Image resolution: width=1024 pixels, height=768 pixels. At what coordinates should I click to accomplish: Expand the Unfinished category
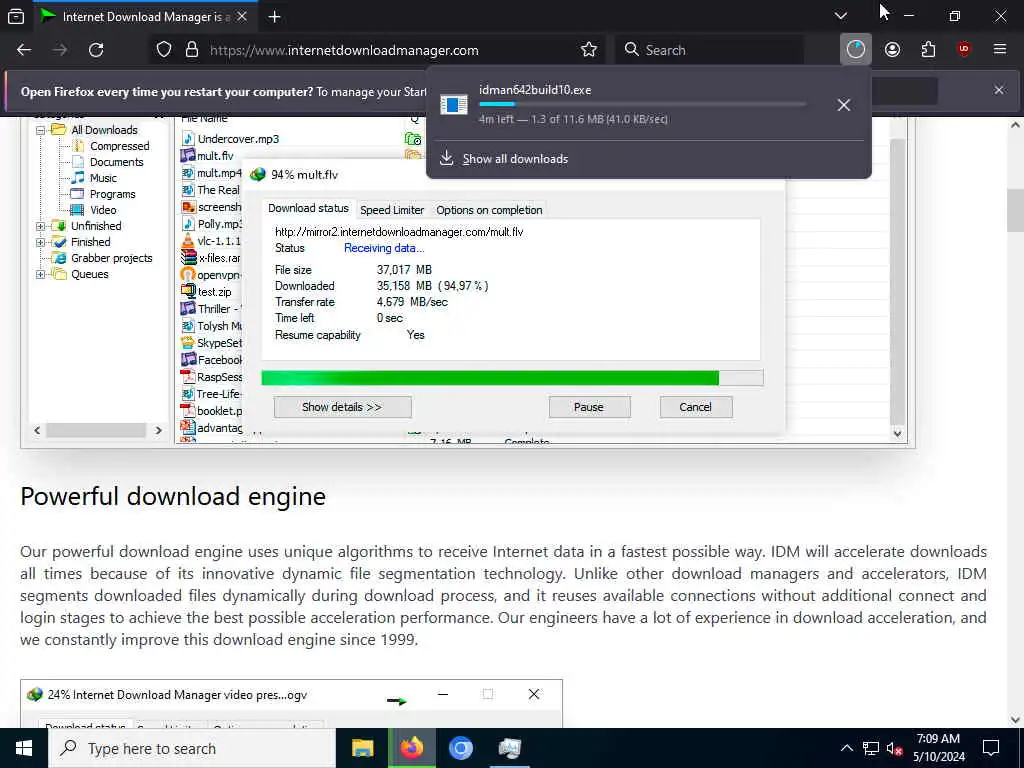pyautogui.click(x=40, y=226)
